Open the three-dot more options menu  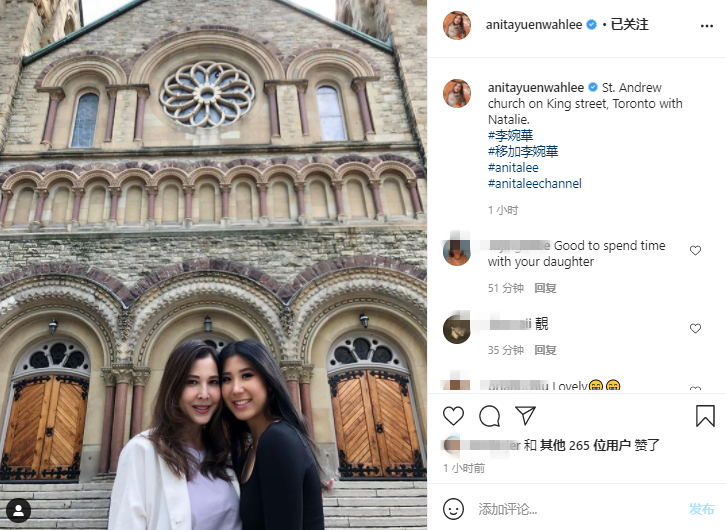pos(707,26)
